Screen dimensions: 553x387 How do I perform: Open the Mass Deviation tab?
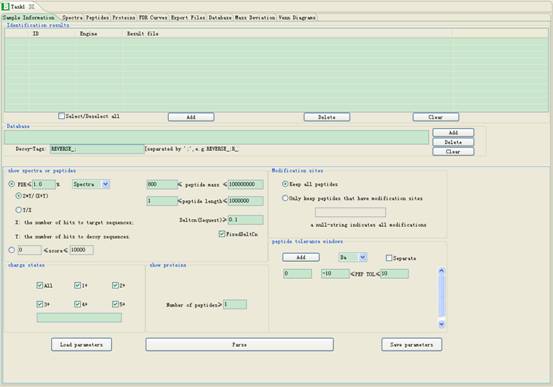[255, 18]
